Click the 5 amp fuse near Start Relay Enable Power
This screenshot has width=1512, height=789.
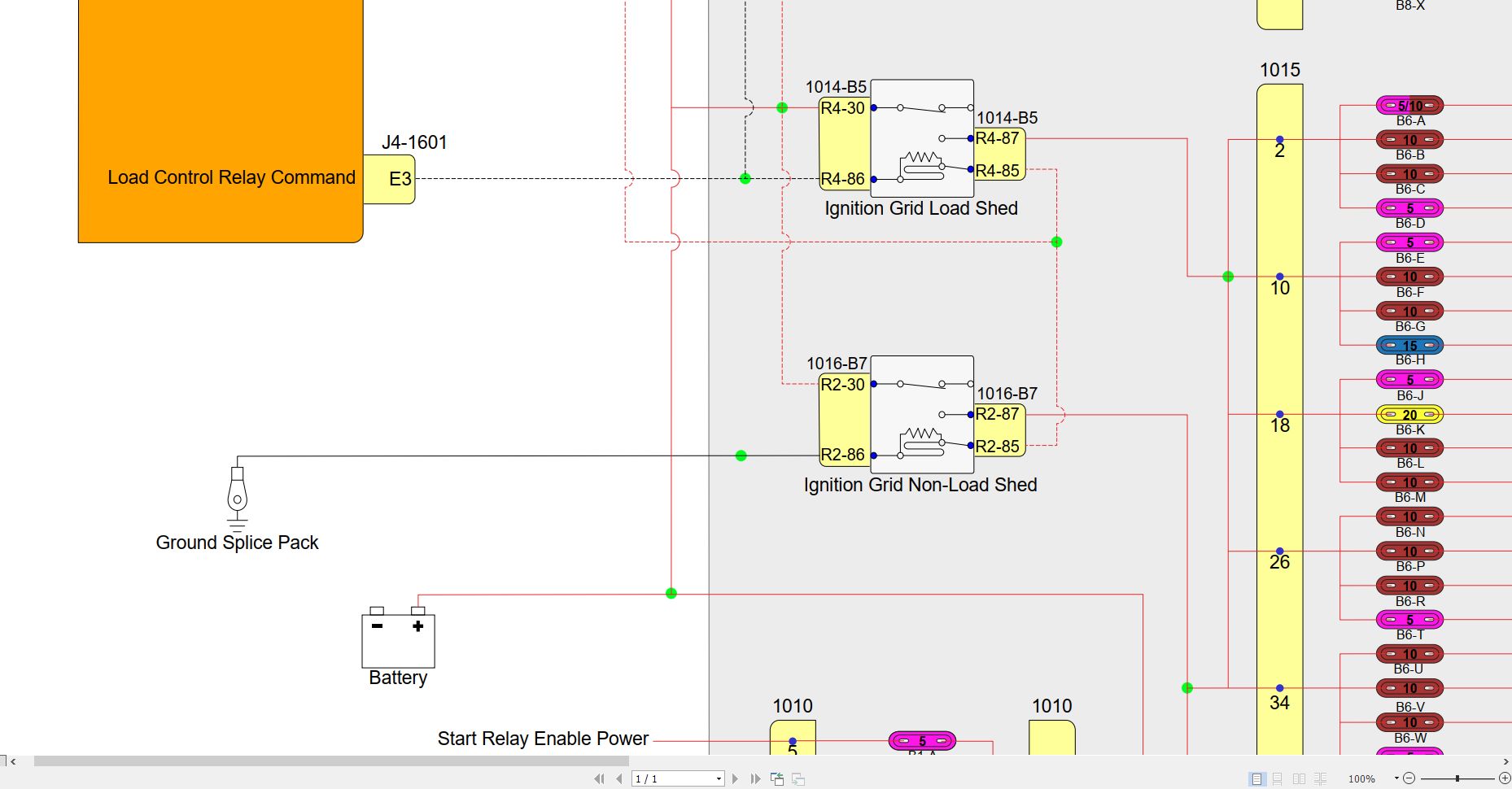coord(922,741)
